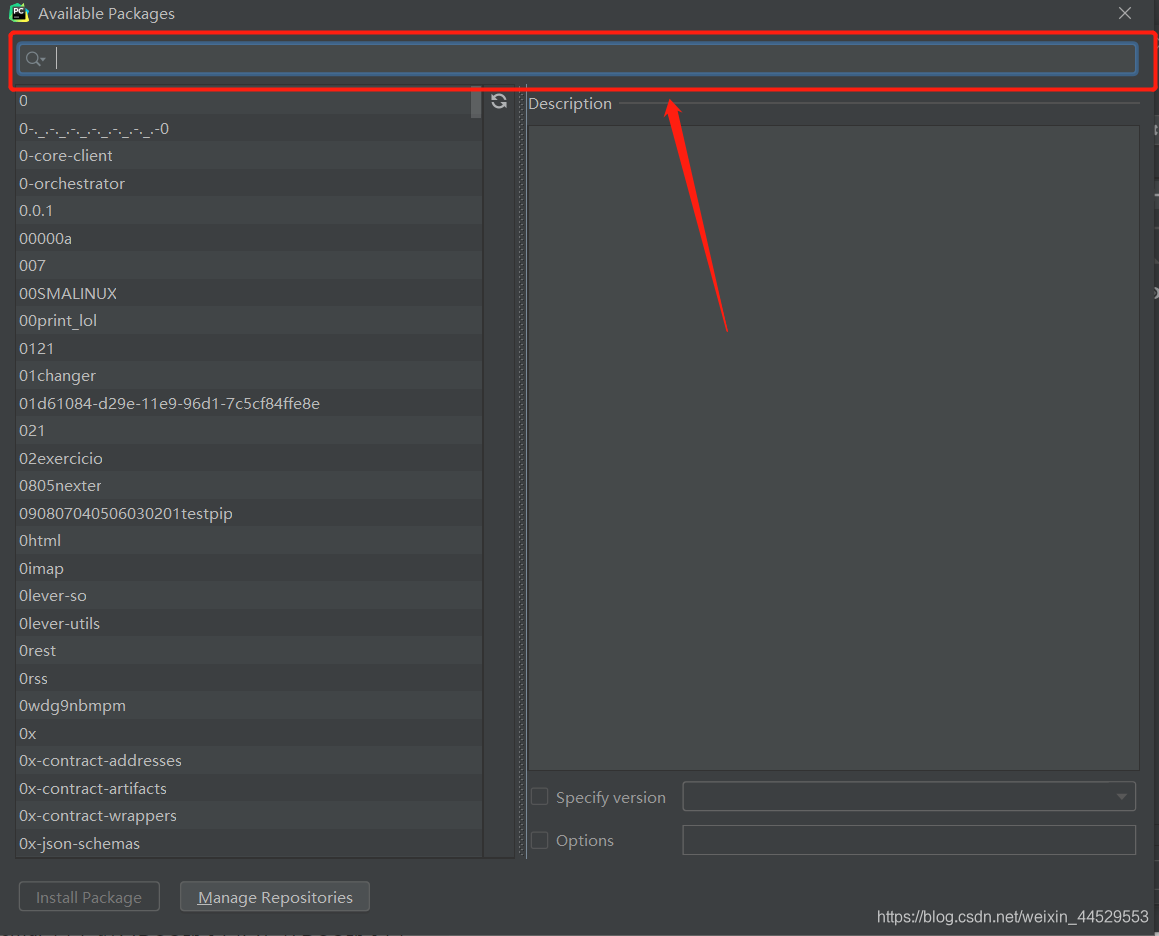Select package 02exercicio
The image size is (1159, 936).
249,458
